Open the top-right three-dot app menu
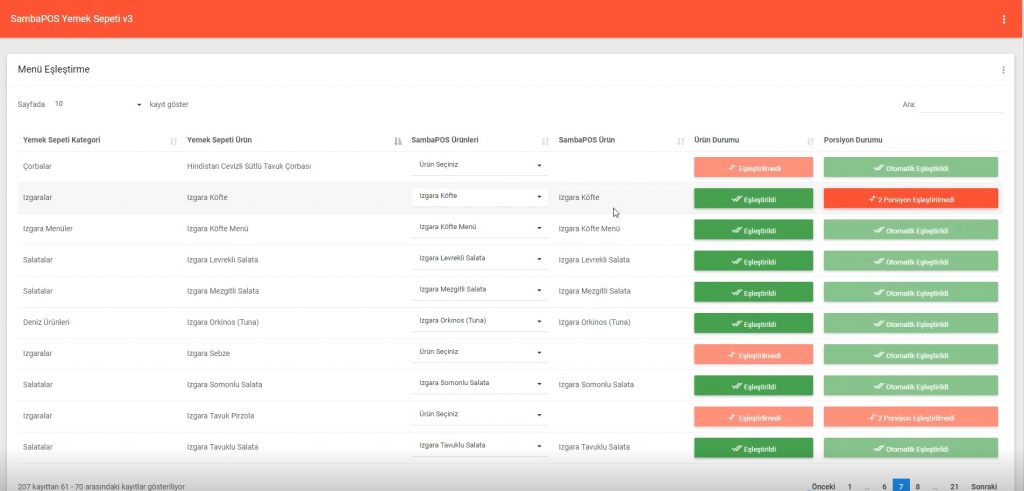This screenshot has width=1024, height=491. pyautogui.click(x=1003, y=19)
